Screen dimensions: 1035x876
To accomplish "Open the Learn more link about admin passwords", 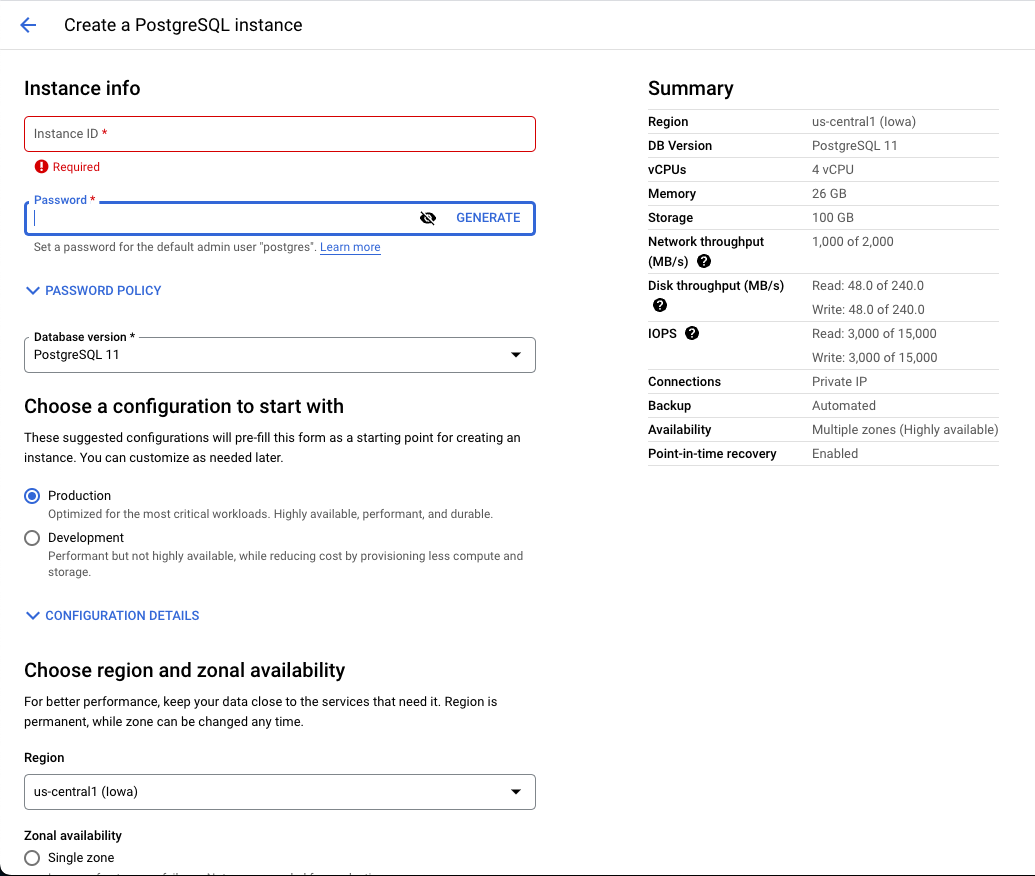I will [350, 247].
